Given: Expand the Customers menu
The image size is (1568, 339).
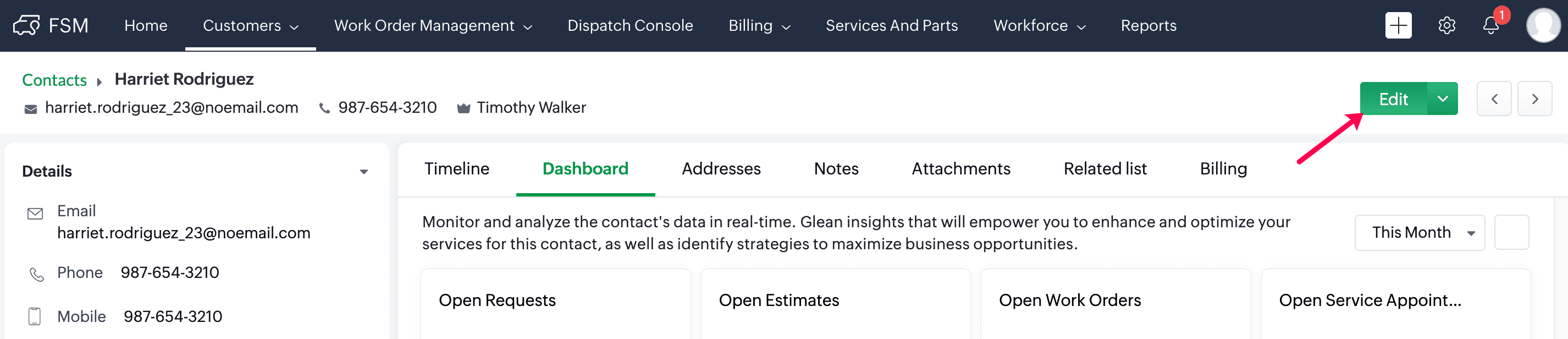Looking at the screenshot, I should [250, 26].
